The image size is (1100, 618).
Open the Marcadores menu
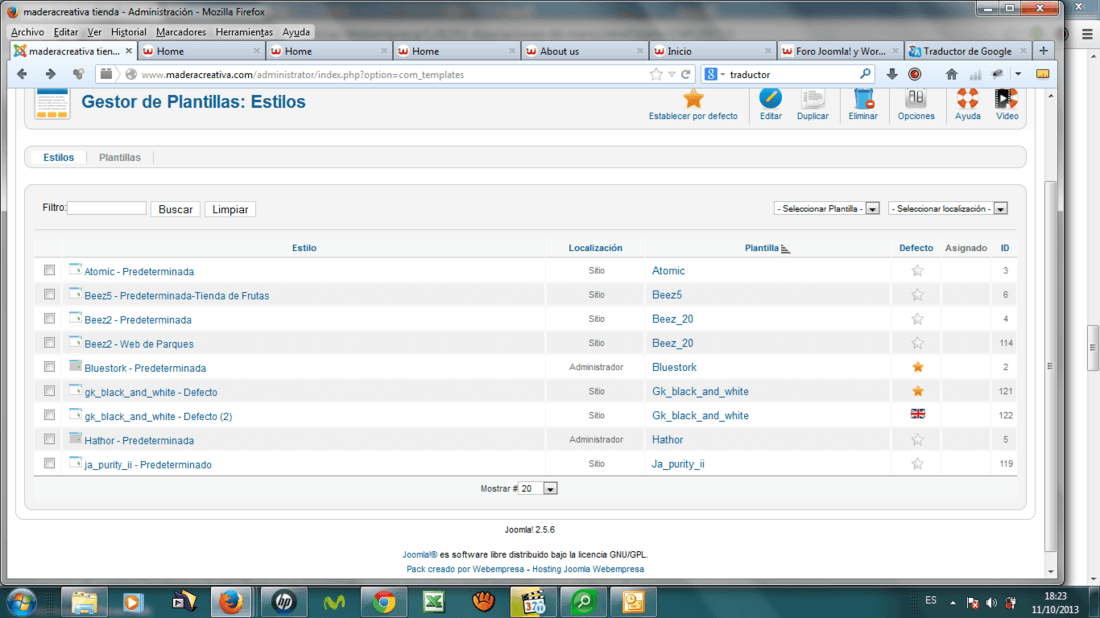[181, 32]
